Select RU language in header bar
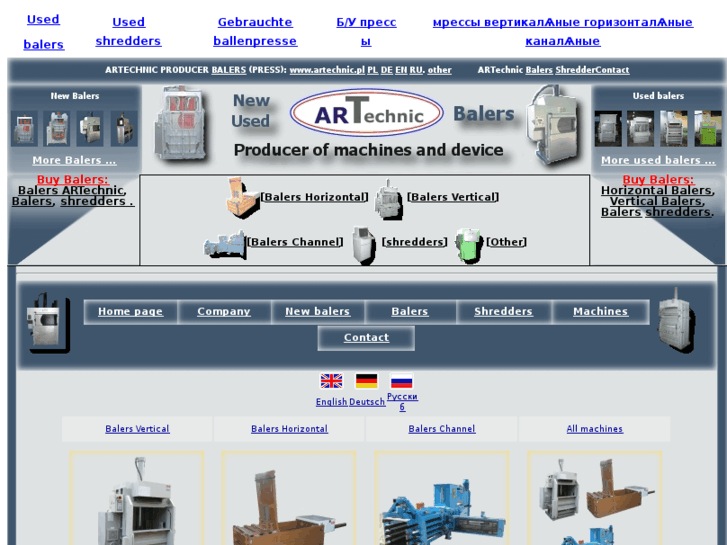The image size is (727, 545). click(415, 70)
